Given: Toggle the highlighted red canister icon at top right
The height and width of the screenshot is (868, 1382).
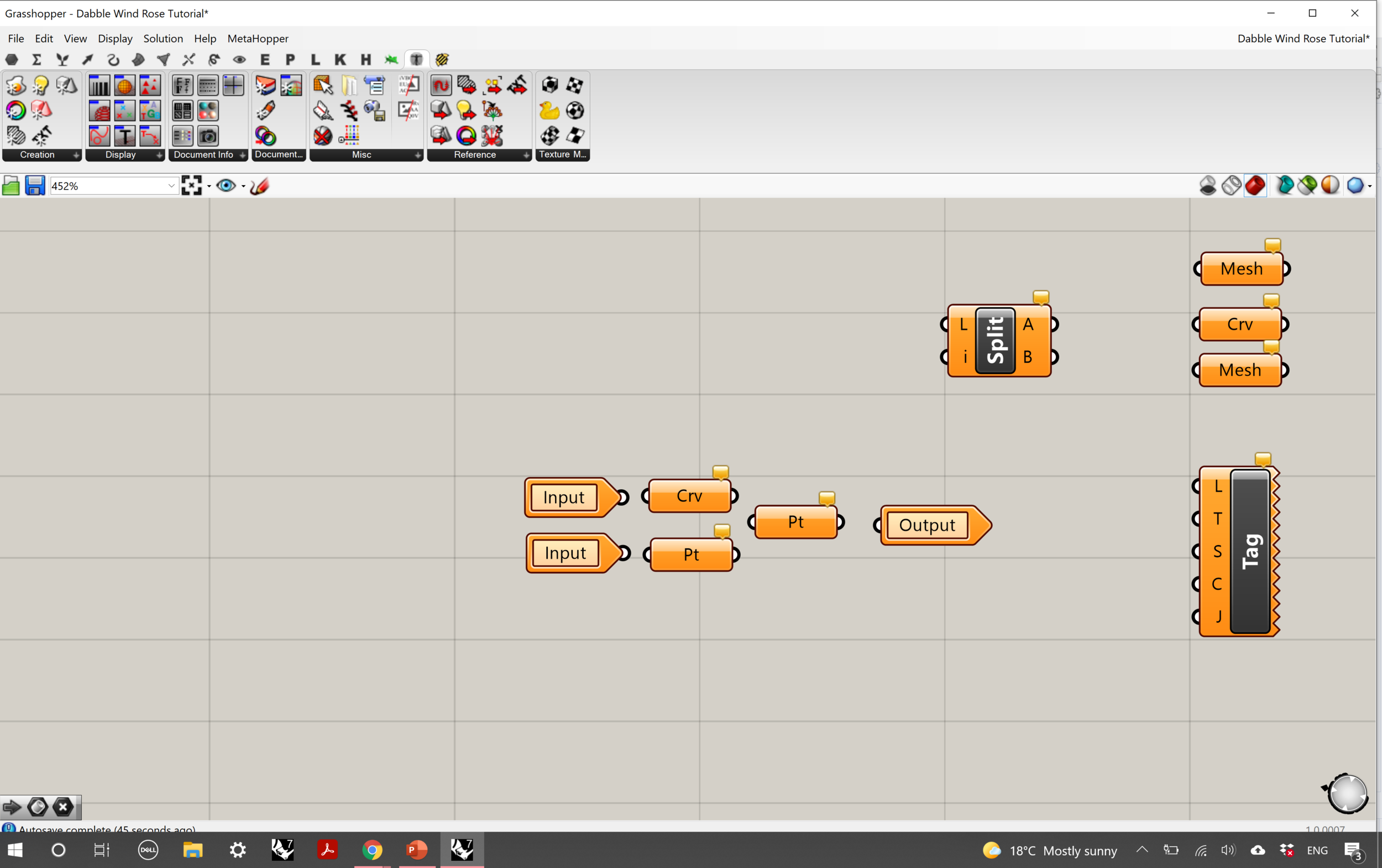Looking at the screenshot, I should 1256,185.
